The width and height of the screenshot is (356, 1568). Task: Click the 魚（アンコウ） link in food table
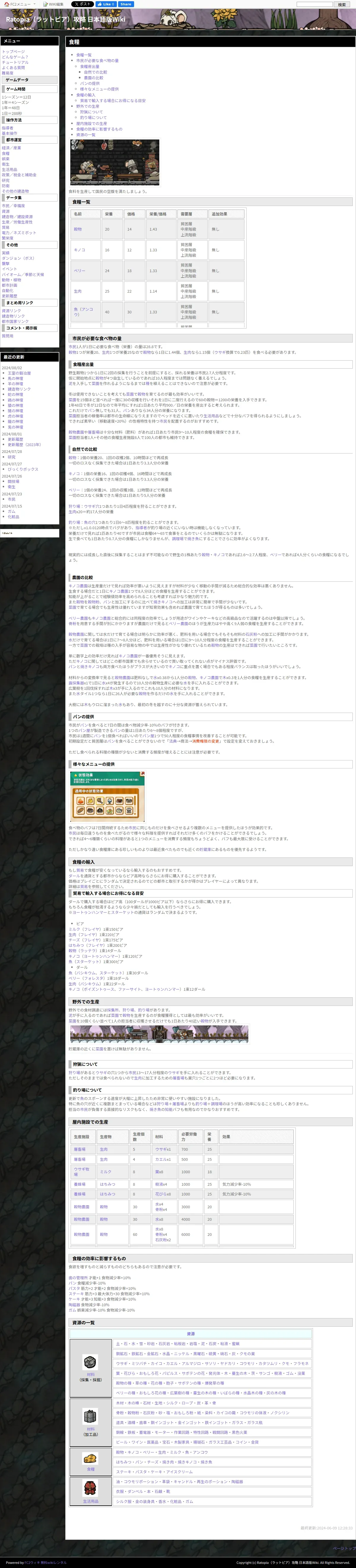83,312
